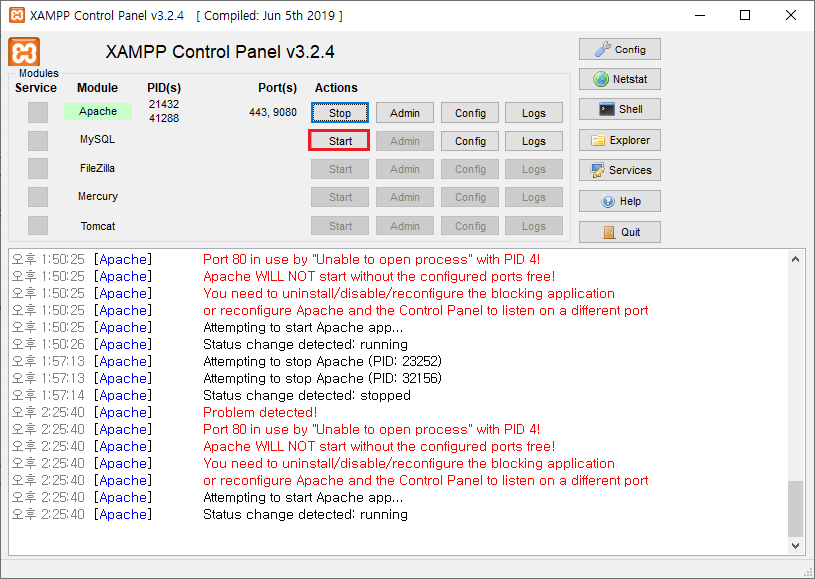Click the Apache ports 443, 9080
The image size is (815, 579).
[273, 112]
